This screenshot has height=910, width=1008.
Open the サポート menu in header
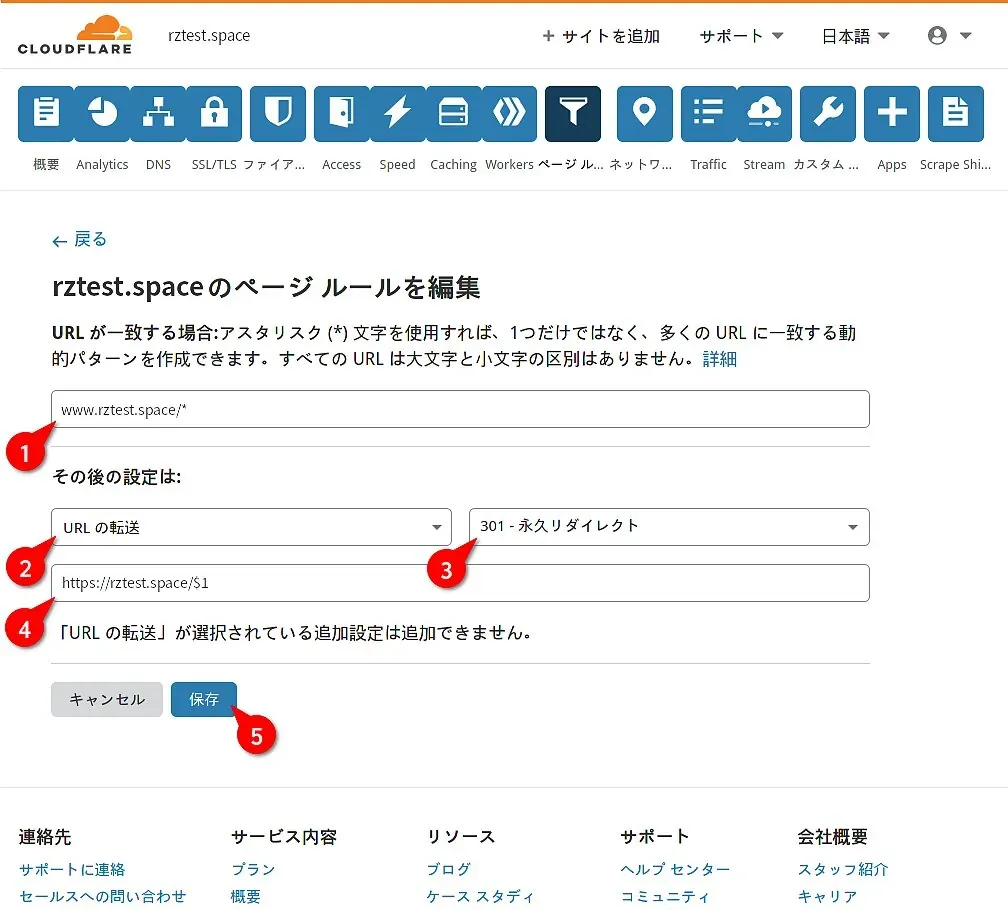(741, 36)
